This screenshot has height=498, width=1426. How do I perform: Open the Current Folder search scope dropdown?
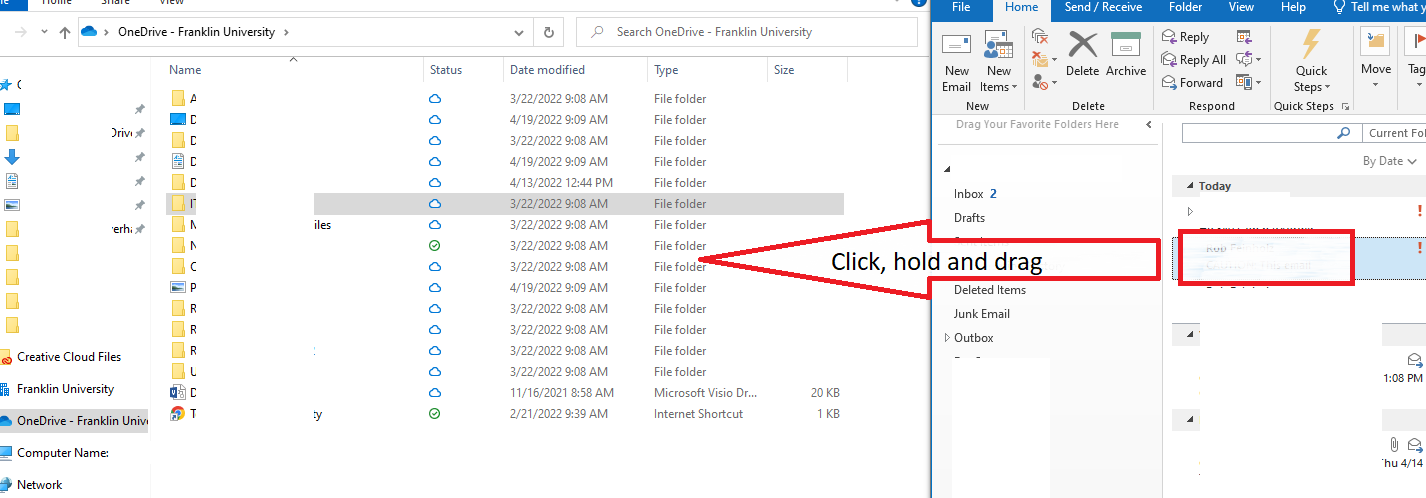1396,133
